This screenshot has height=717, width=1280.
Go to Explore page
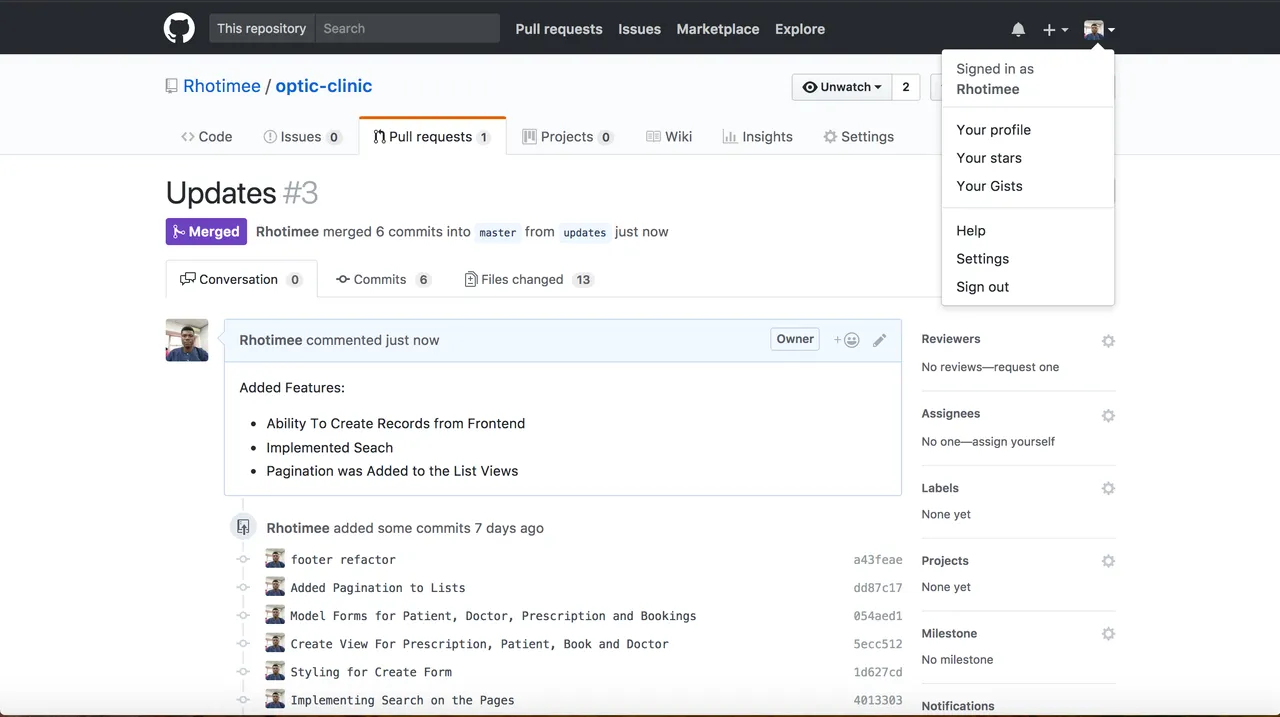click(x=800, y=29)
